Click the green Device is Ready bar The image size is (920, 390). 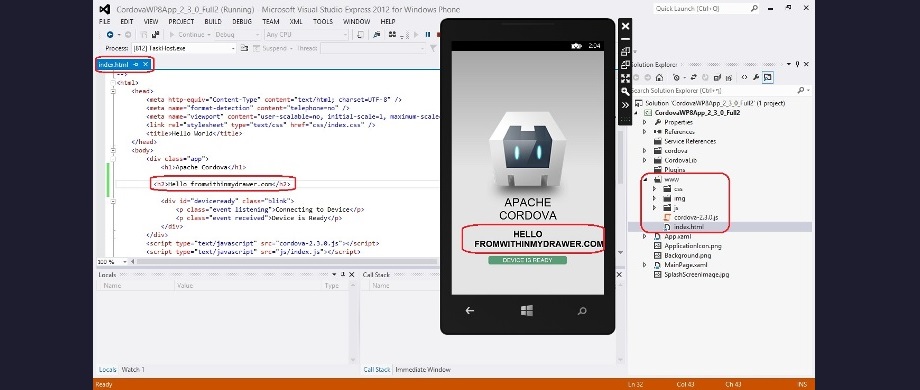tap(527, 260)
